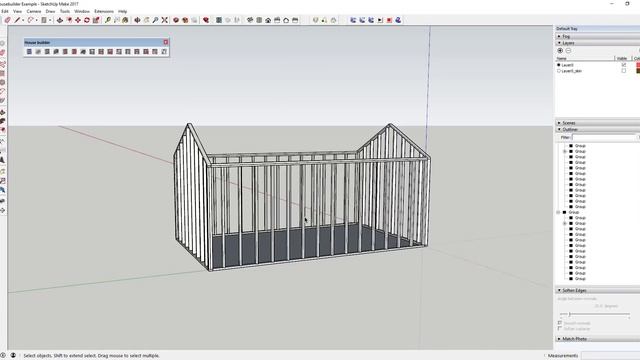Image resolution: width=640 pixels, height=360 pixels.
Task: Click the last House builder toolbar icon
Action: point(164,52)
